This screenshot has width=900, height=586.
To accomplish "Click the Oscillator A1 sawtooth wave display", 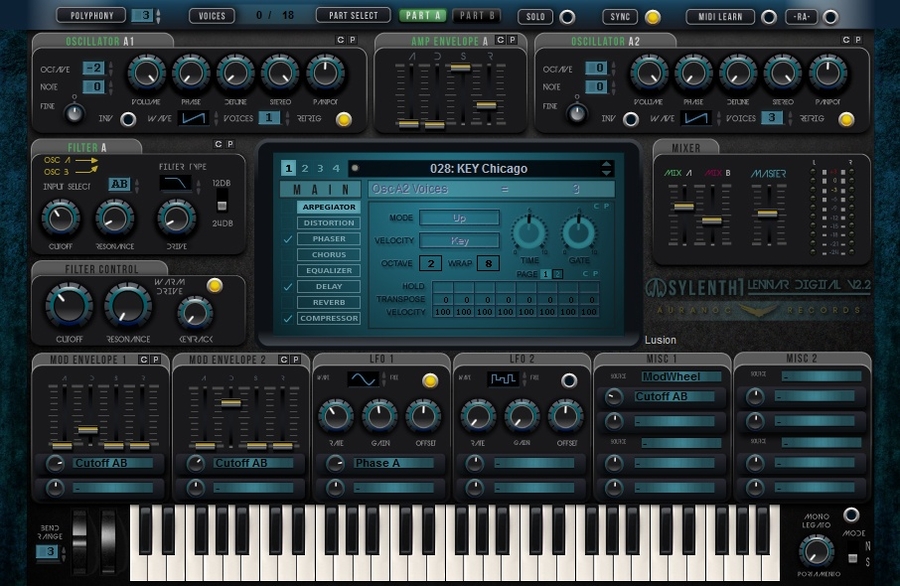I will (x=193, y=118).
